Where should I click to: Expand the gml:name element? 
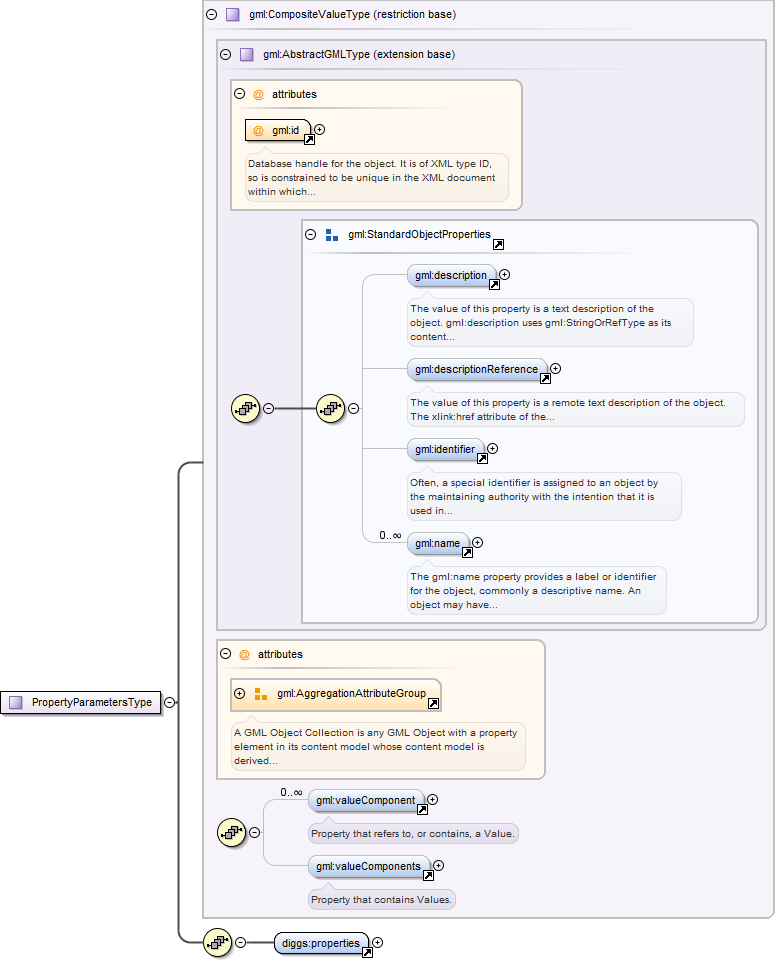coord(477,543)
